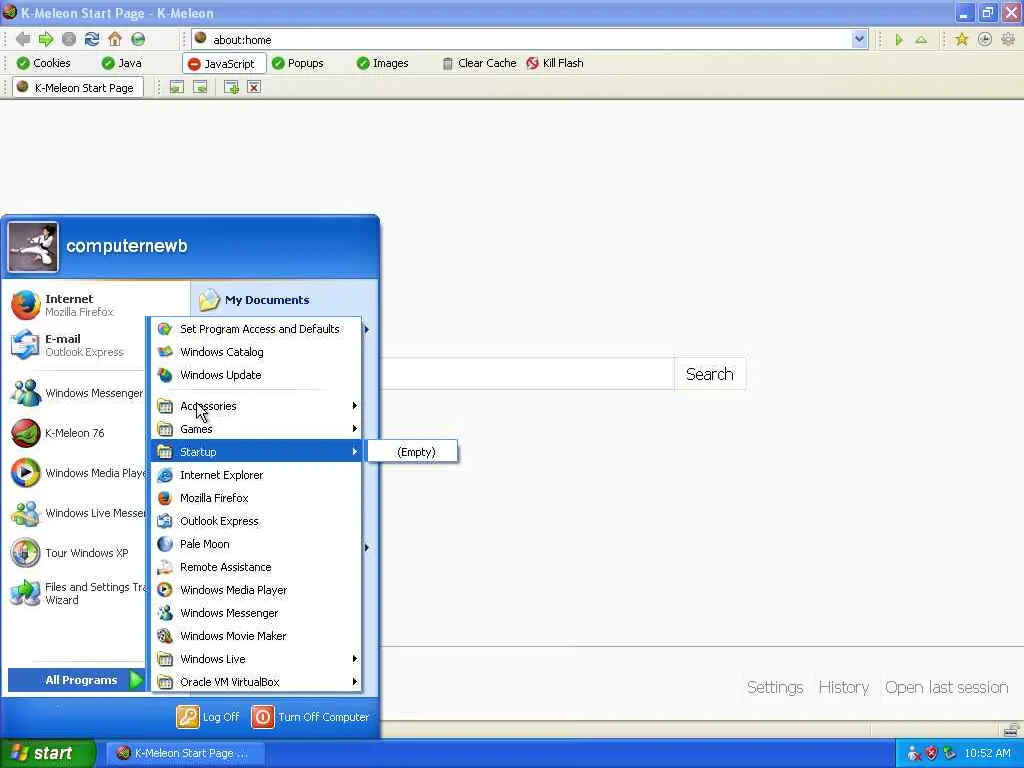This screenshot has width=1024, height=768.
Task: Click the system tray clock showing 10:52 AM
Action: [x=987, y=754]
